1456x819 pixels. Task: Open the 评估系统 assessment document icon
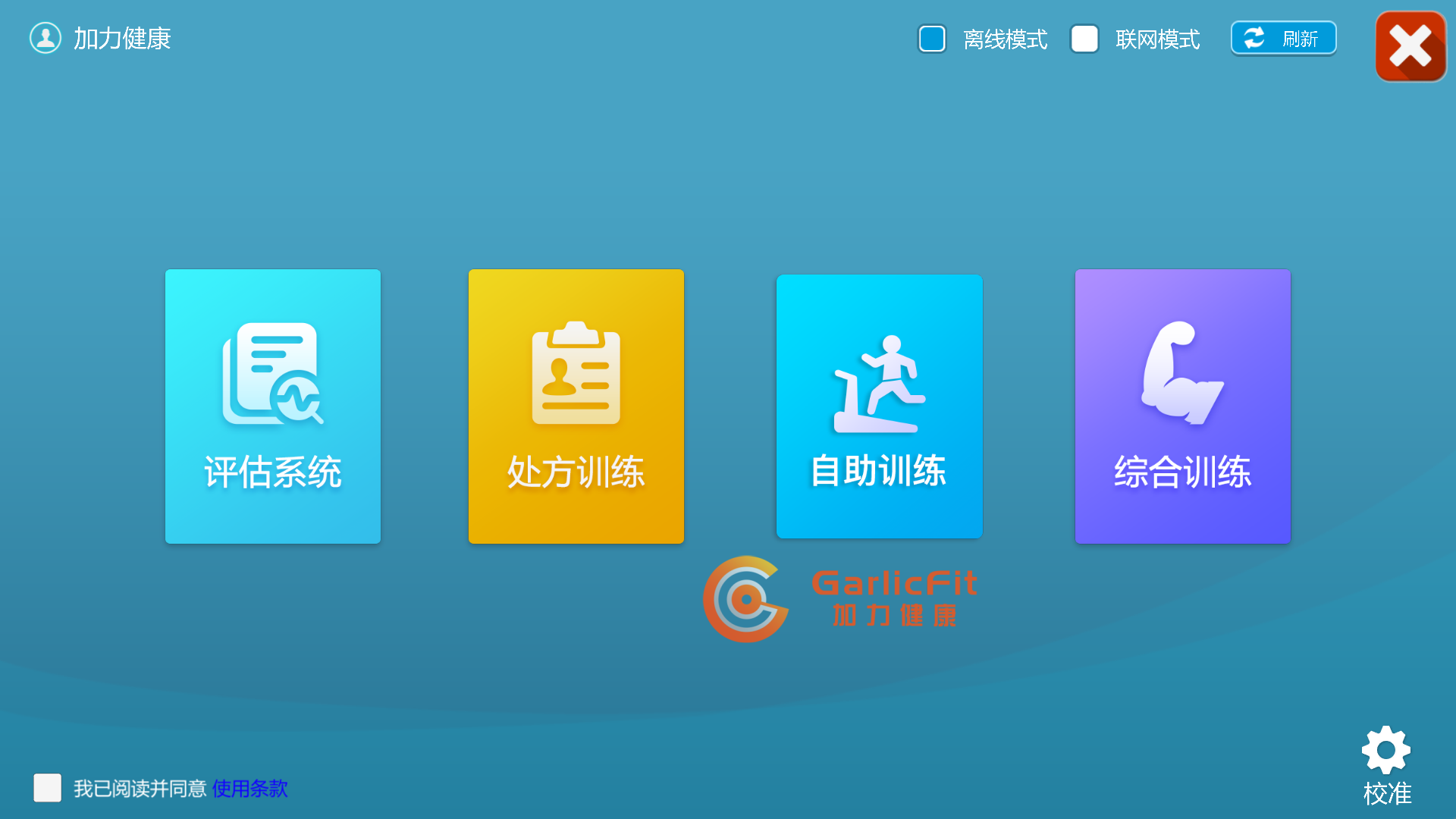pos(272,373)
